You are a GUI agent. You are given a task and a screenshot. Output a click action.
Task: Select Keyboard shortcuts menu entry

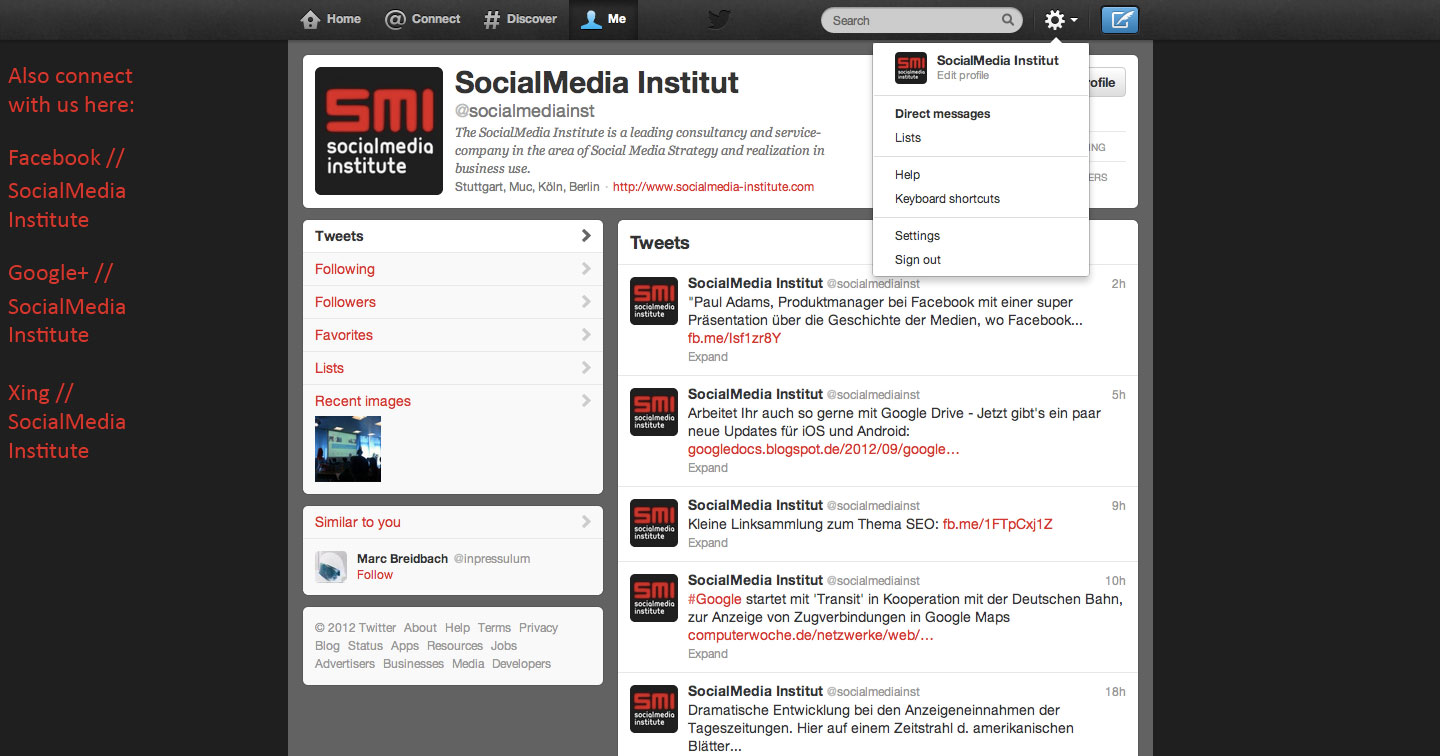click(947, 199)
